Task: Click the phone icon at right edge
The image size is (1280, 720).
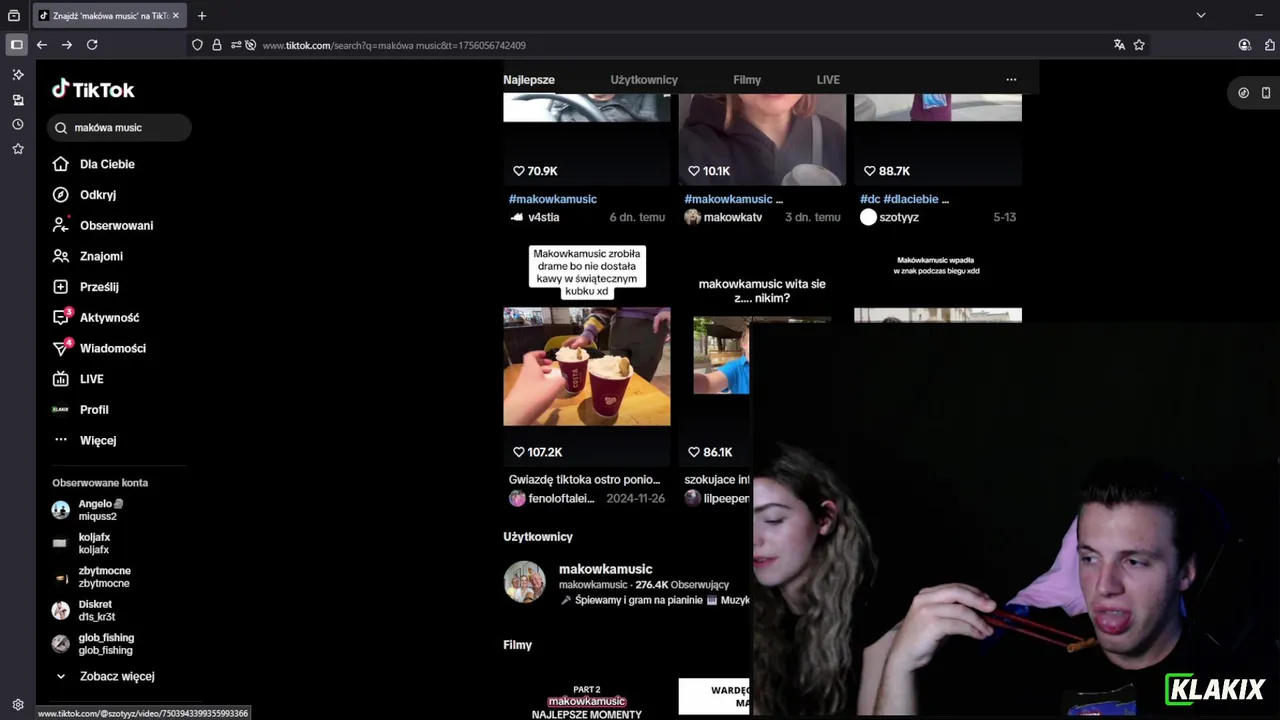Action: (1266, 93)
